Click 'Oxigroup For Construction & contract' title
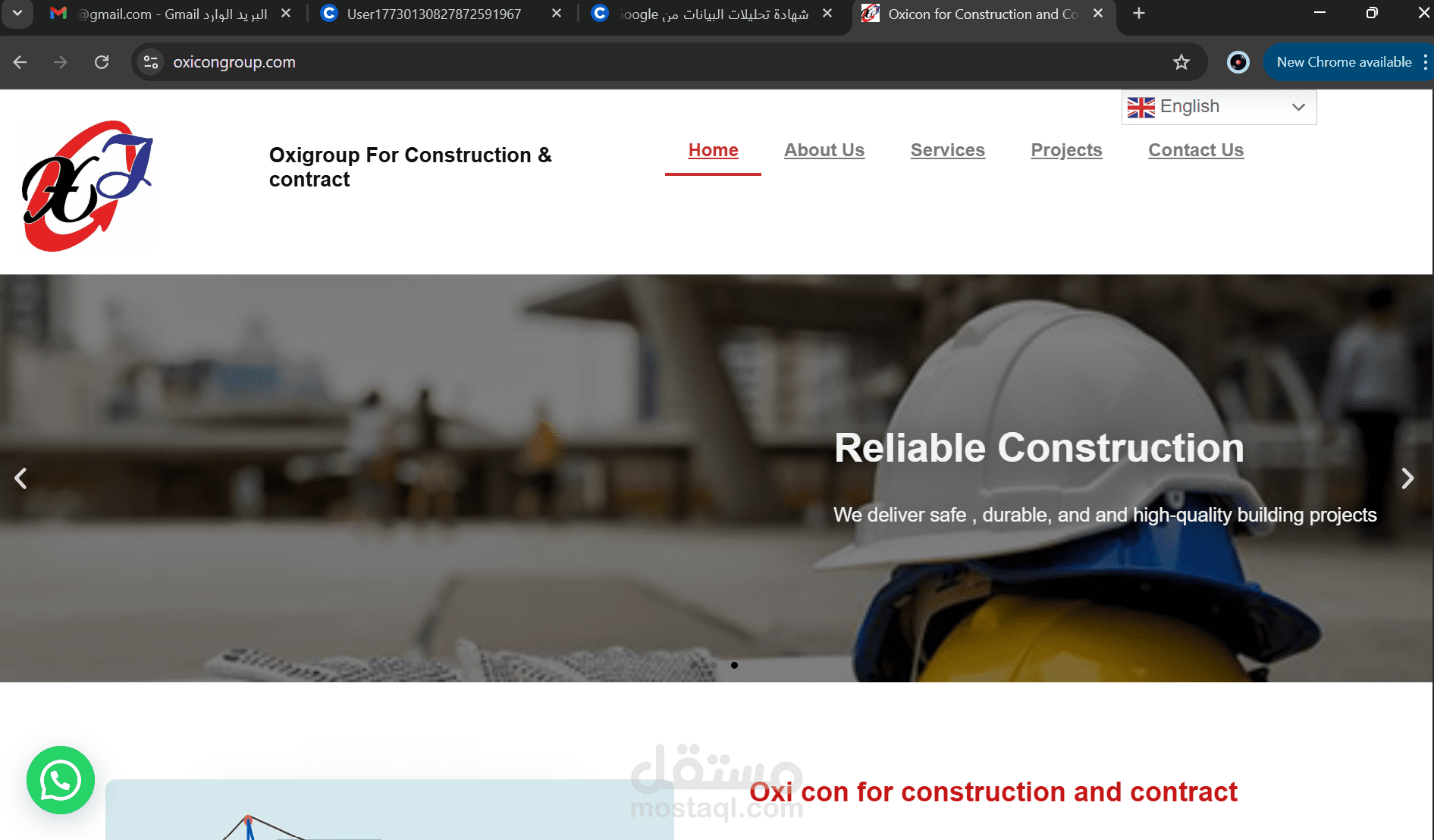The height and width of the screenshot is (840, 1434). tap(410, 167)
